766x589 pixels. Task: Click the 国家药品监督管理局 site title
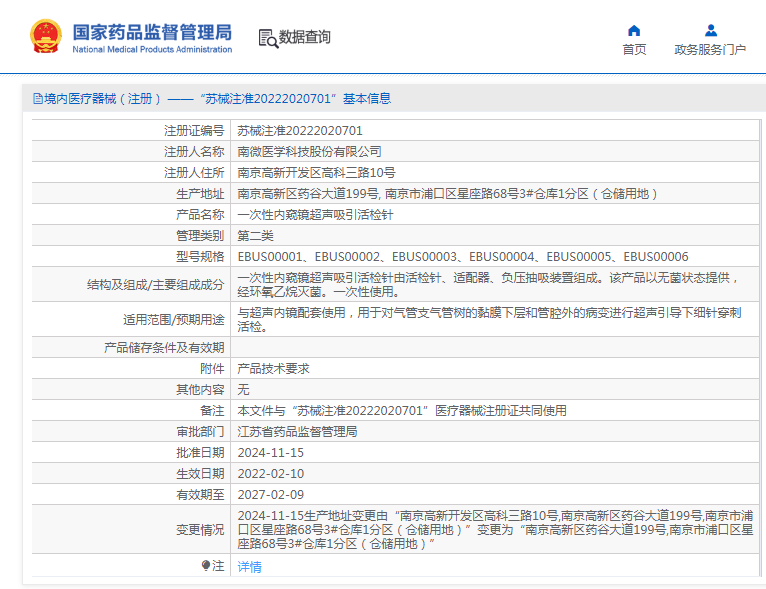pyautogui.click(x=152, y=31)
